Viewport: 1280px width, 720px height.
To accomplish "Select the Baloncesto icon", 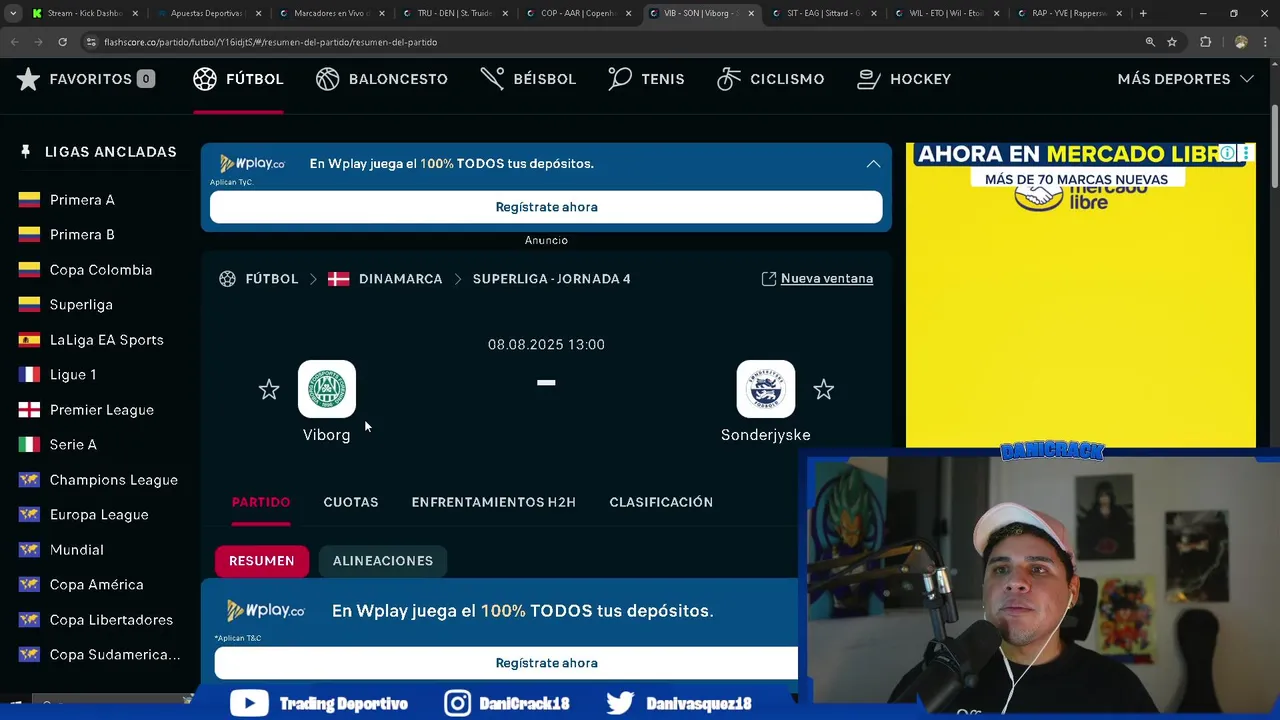I will [328, 79].
